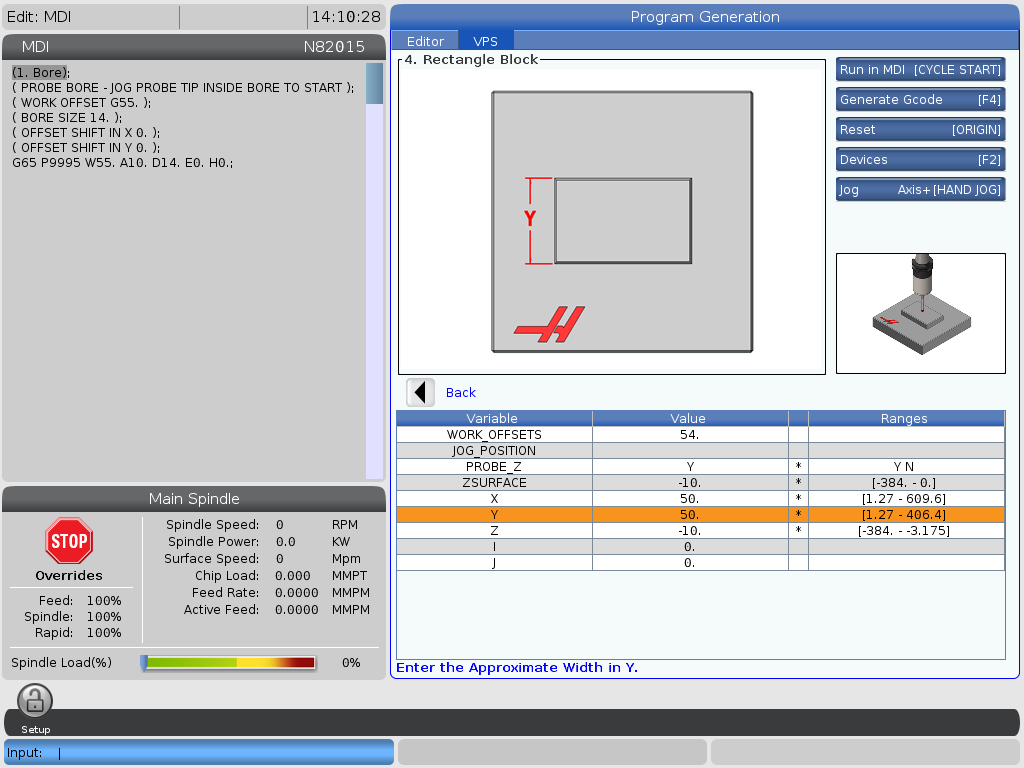Screen dimensions: 1024x768
Task: Click range [1.27 - 406.4] cell
Action: 904,515
